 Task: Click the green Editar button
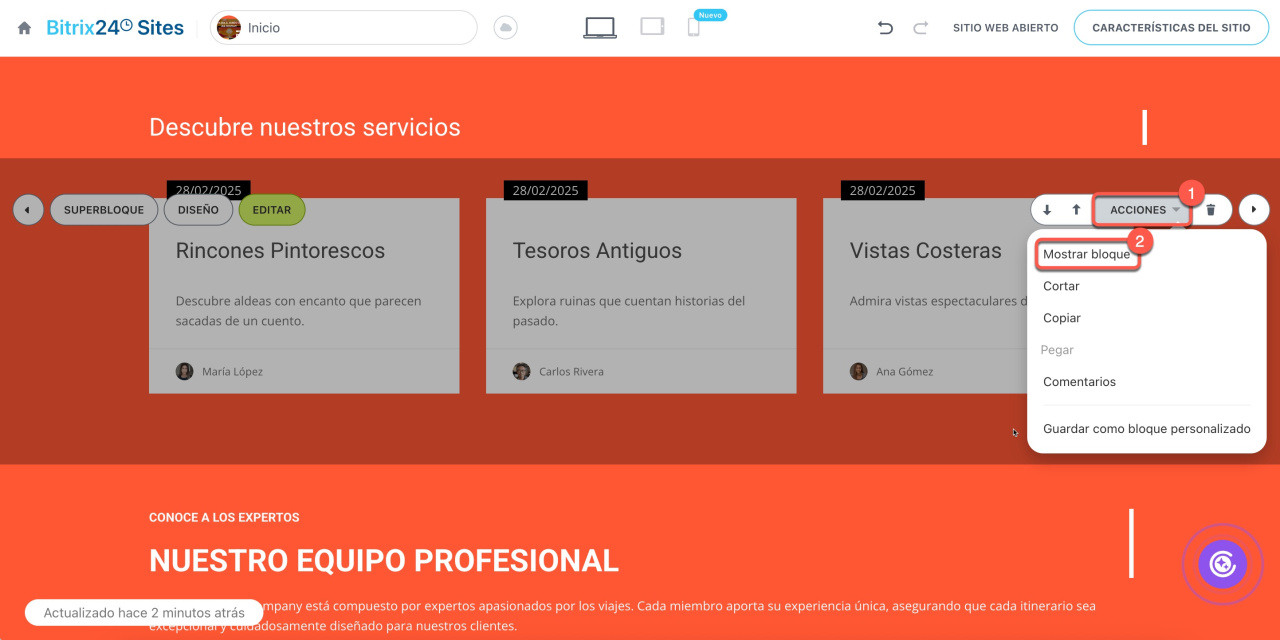272,210
